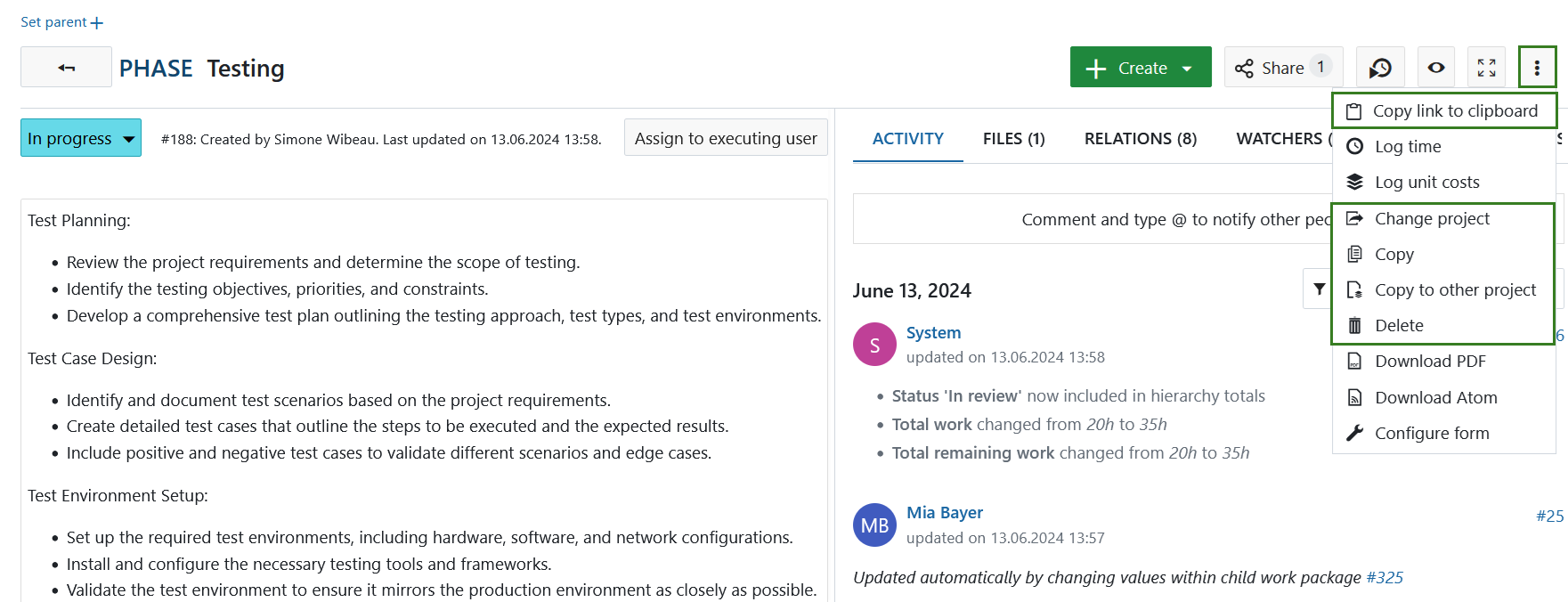
Task: Click the back arrow button
Action: tap(67, 68)
